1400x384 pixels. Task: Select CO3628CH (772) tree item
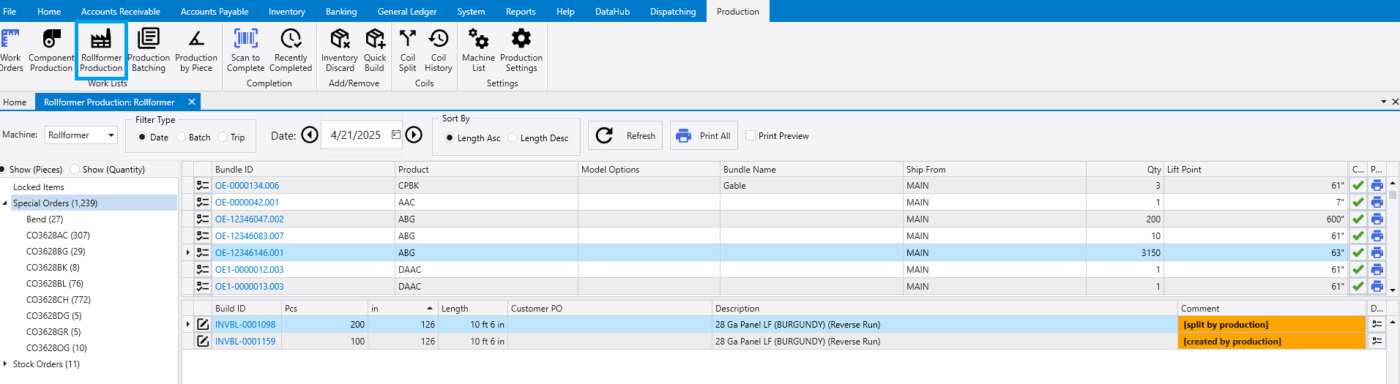pos(59,299)
